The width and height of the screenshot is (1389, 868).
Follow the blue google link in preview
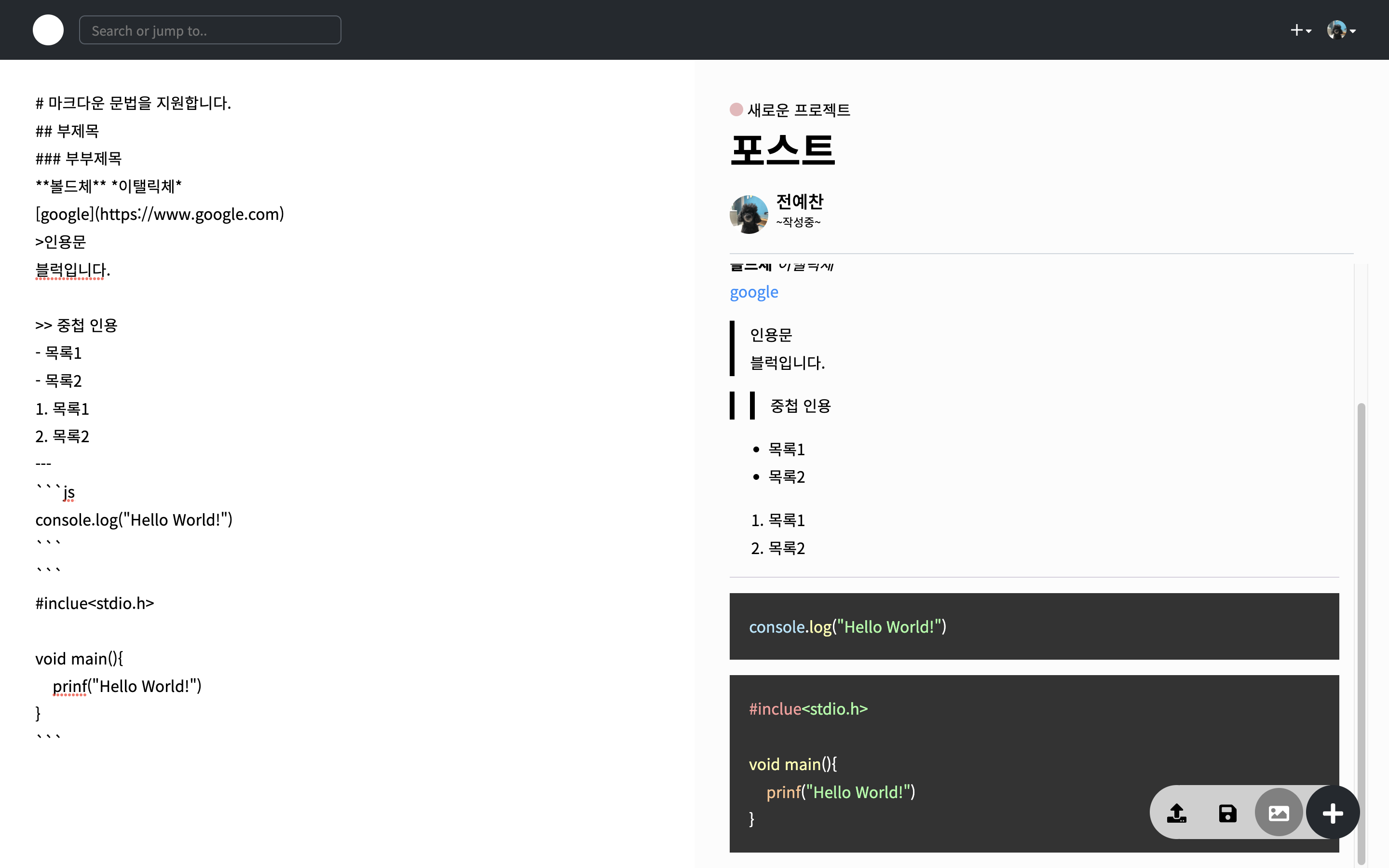[x=754, y=292]
